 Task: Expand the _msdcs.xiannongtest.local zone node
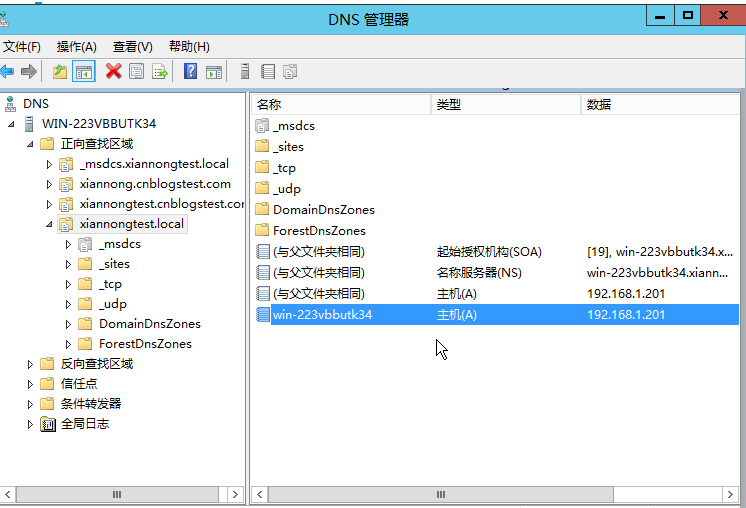click(x=49, y=164)
